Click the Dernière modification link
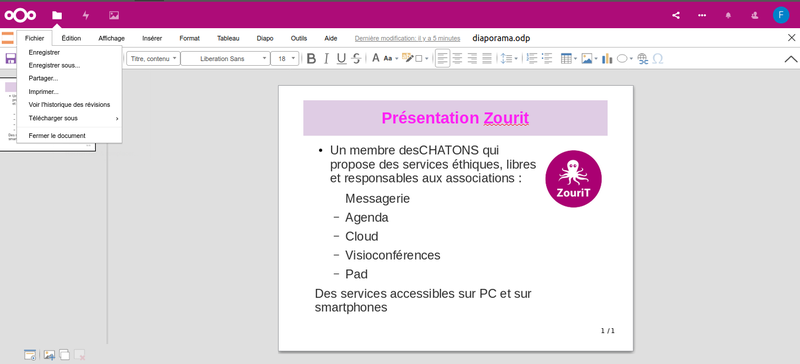Viewport: 800px width, 364px height. pos(407,38)
